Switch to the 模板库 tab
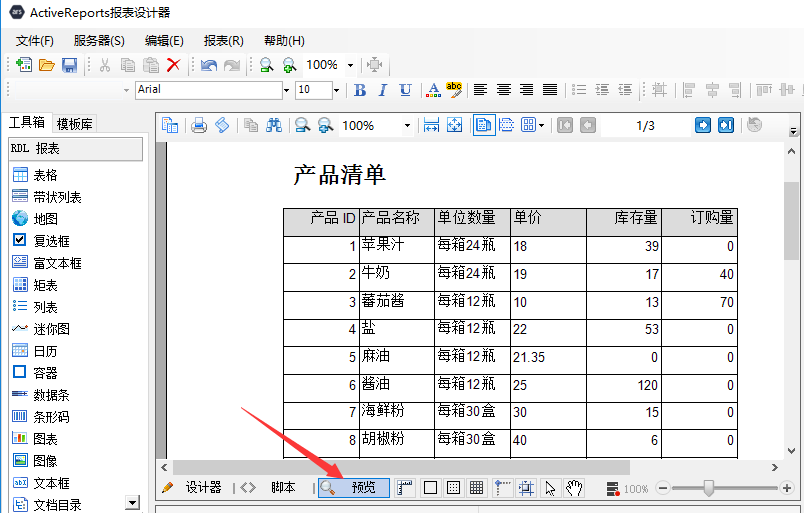 point(75,124)
